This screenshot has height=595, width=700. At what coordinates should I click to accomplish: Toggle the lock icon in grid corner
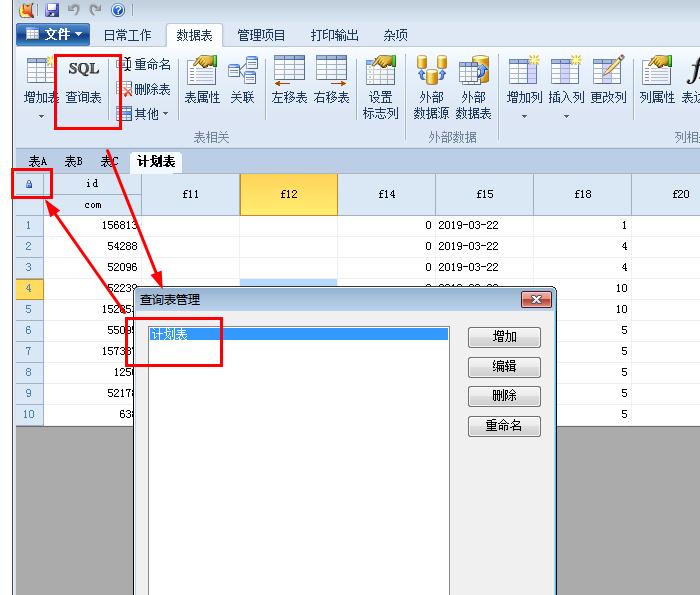[x=29, y=184]
